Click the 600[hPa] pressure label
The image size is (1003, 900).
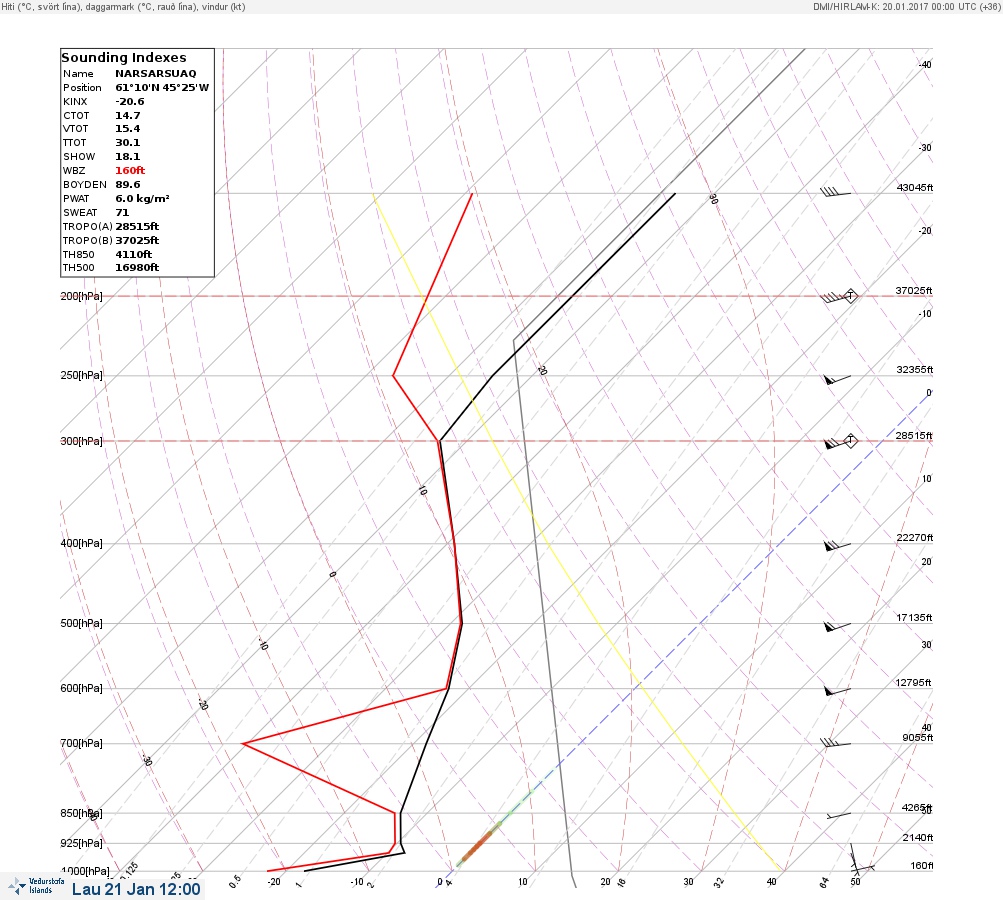81,689
